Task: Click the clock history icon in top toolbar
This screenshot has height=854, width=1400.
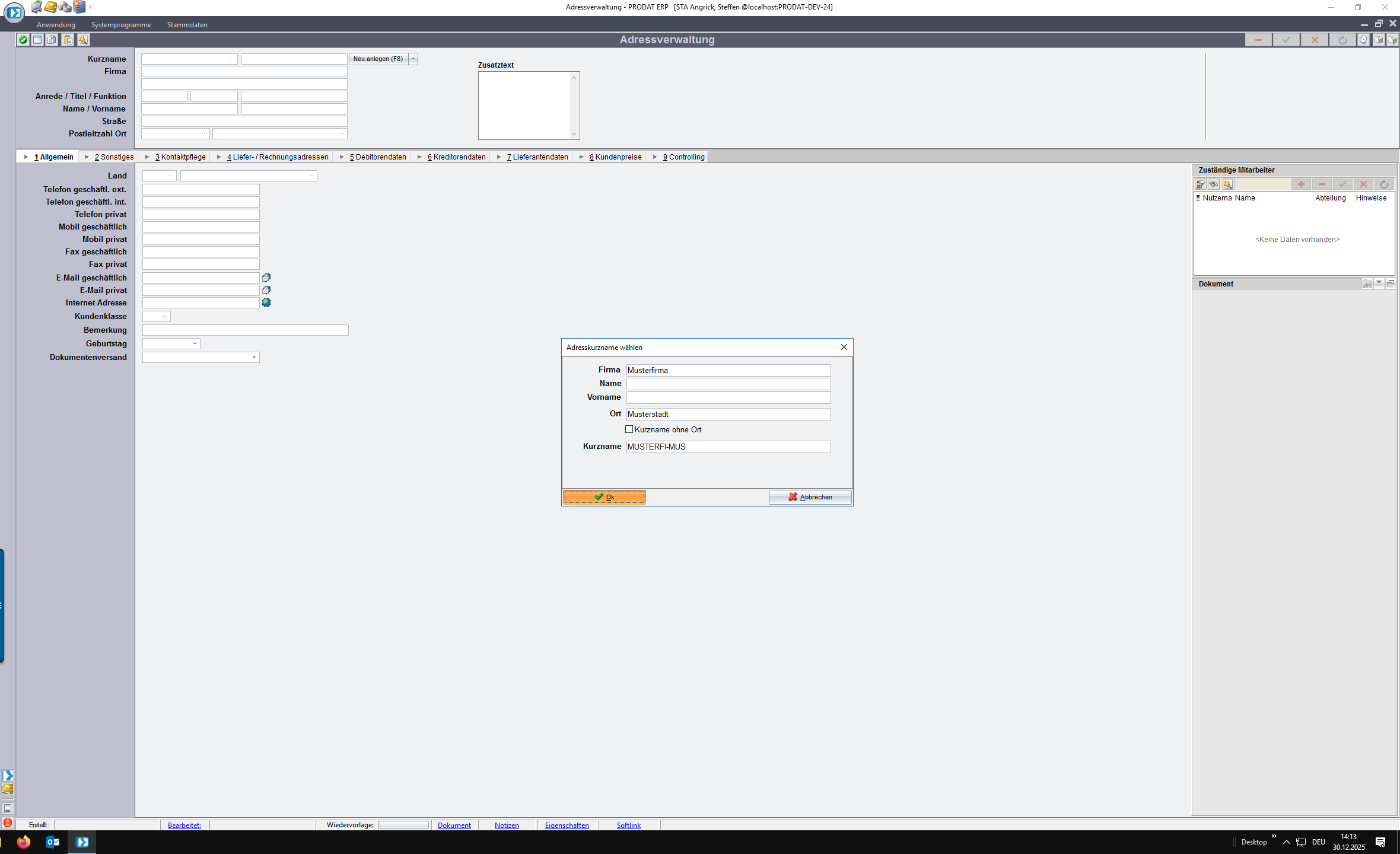Action: pos(1363,40)
